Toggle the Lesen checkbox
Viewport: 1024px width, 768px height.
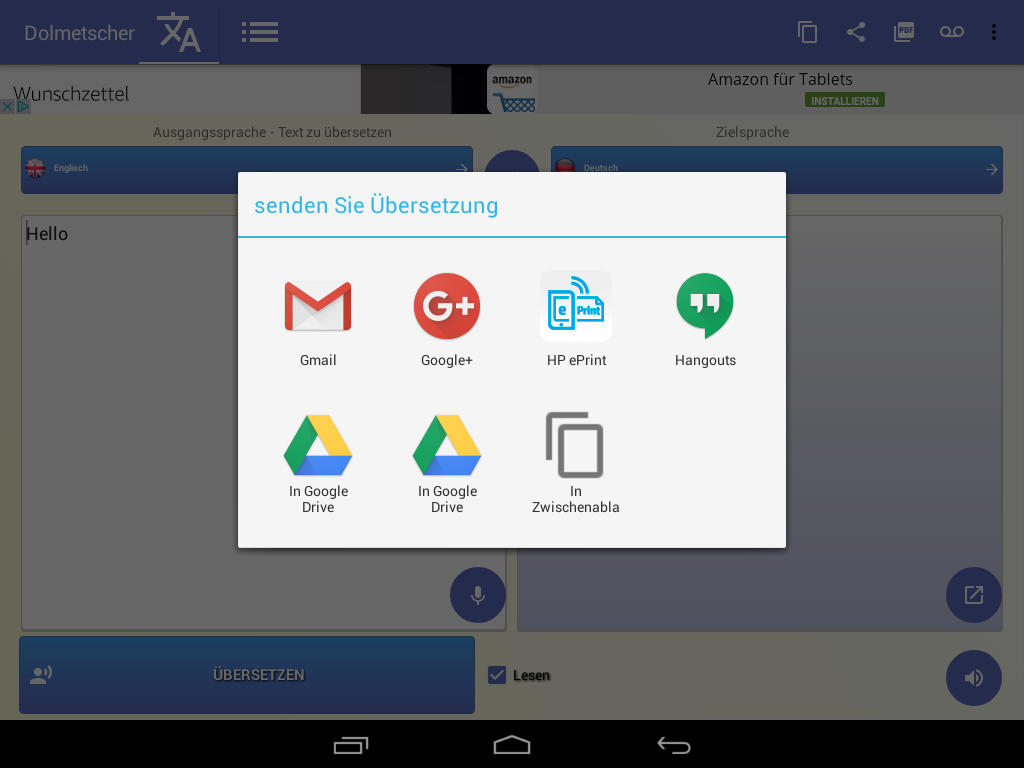497,675
